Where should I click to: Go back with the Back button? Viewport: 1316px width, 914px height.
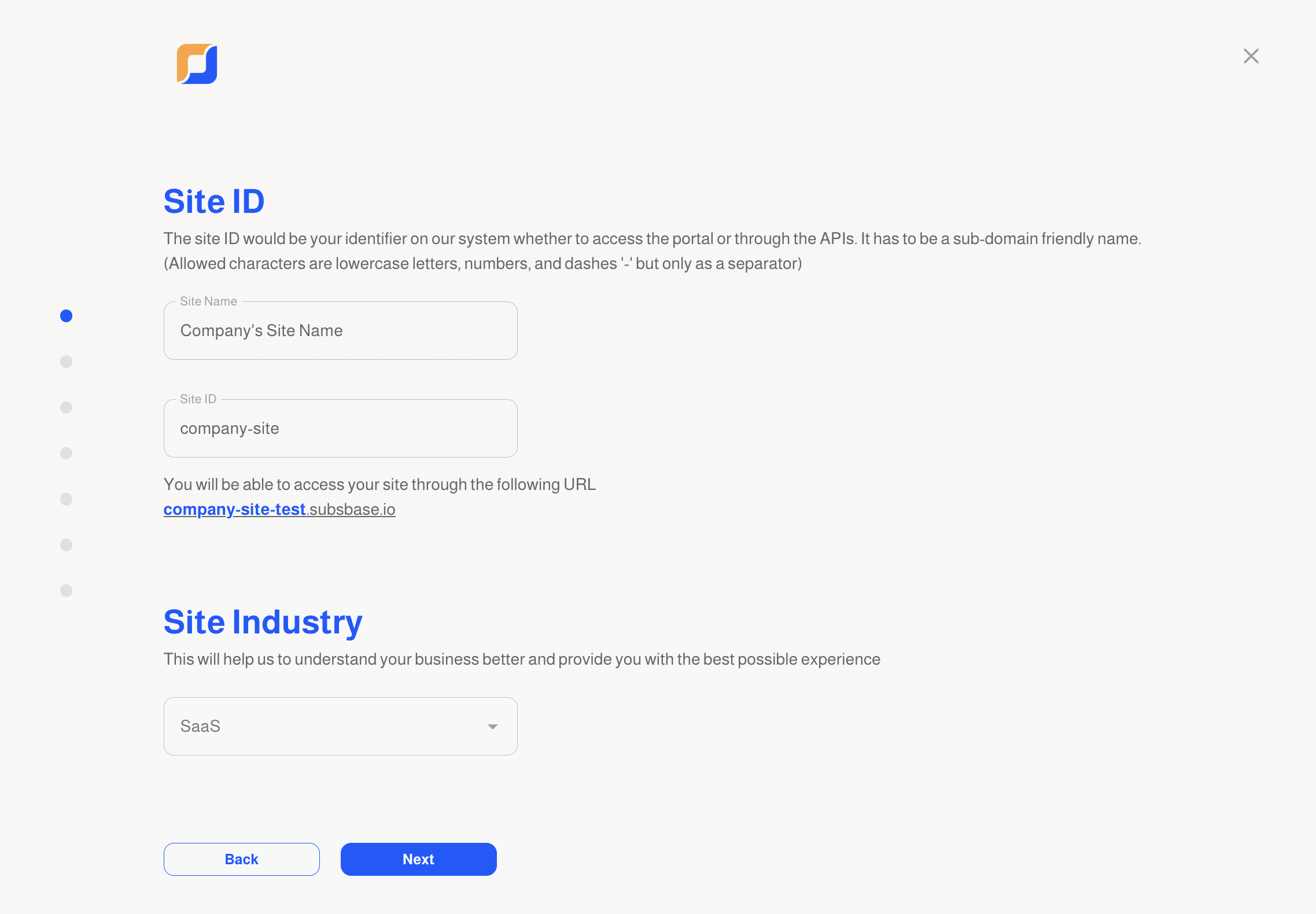(x=242, y=859)
